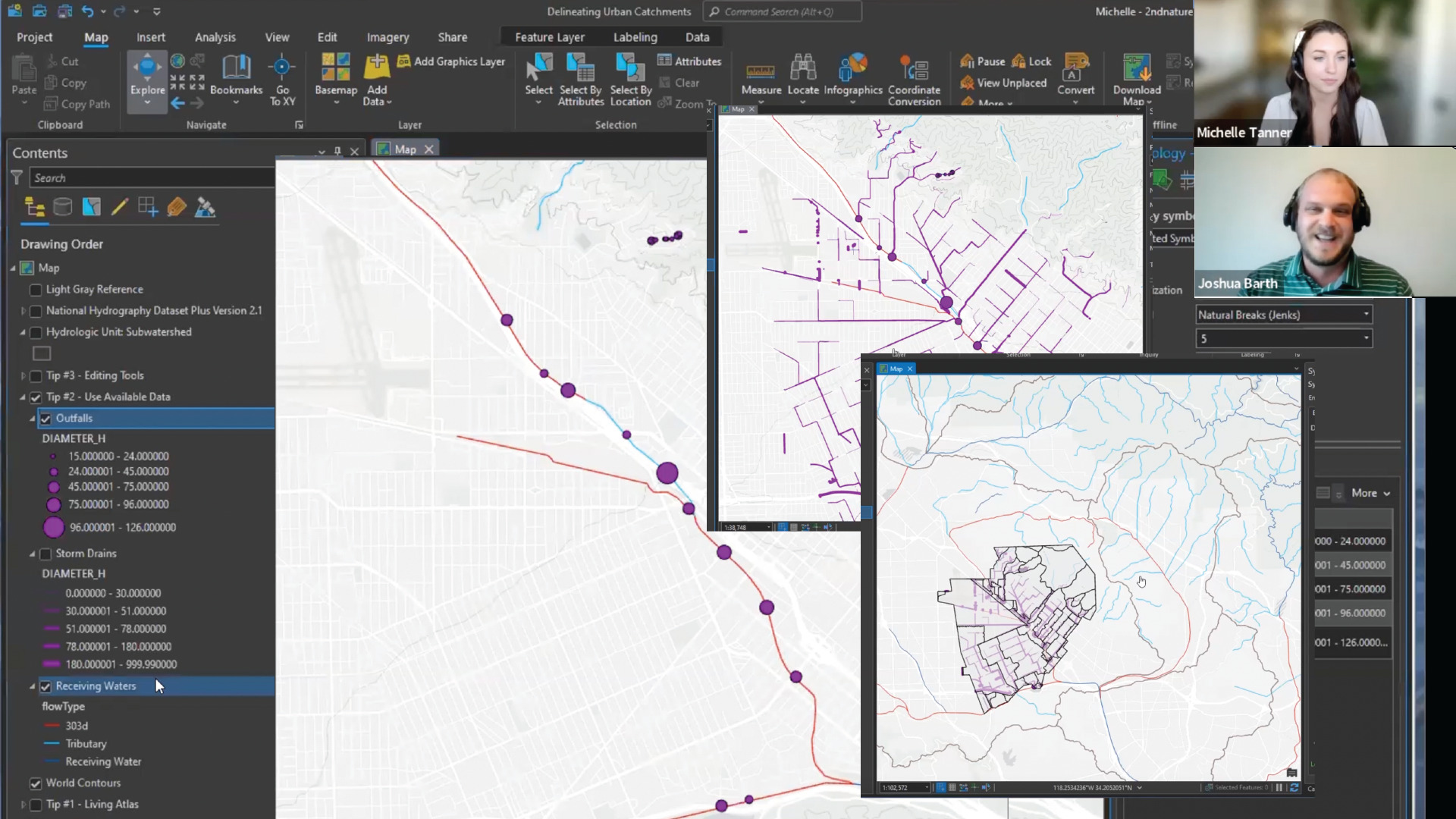This screenshot has height=819, width=1456.
Task: Click Pause labeling button
Action: click(983, 61)
